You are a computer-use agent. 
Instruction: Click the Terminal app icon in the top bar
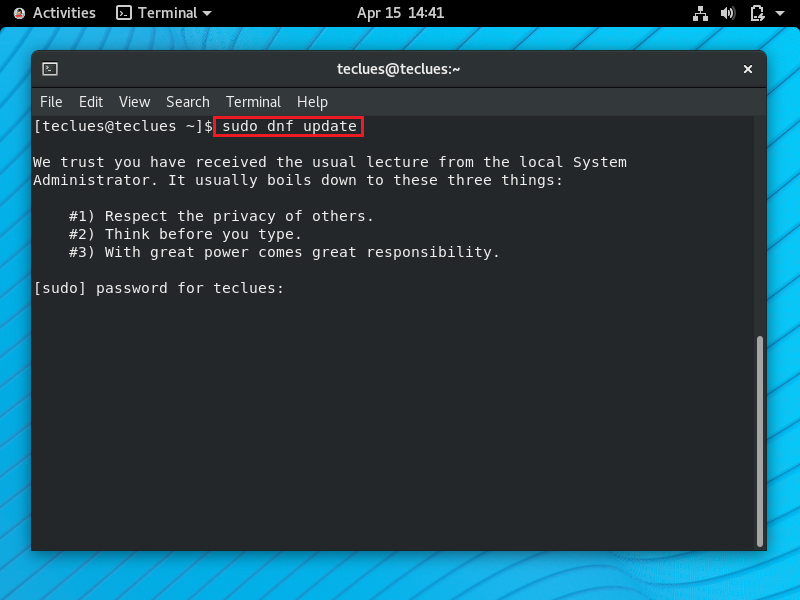tap(121, 13)
